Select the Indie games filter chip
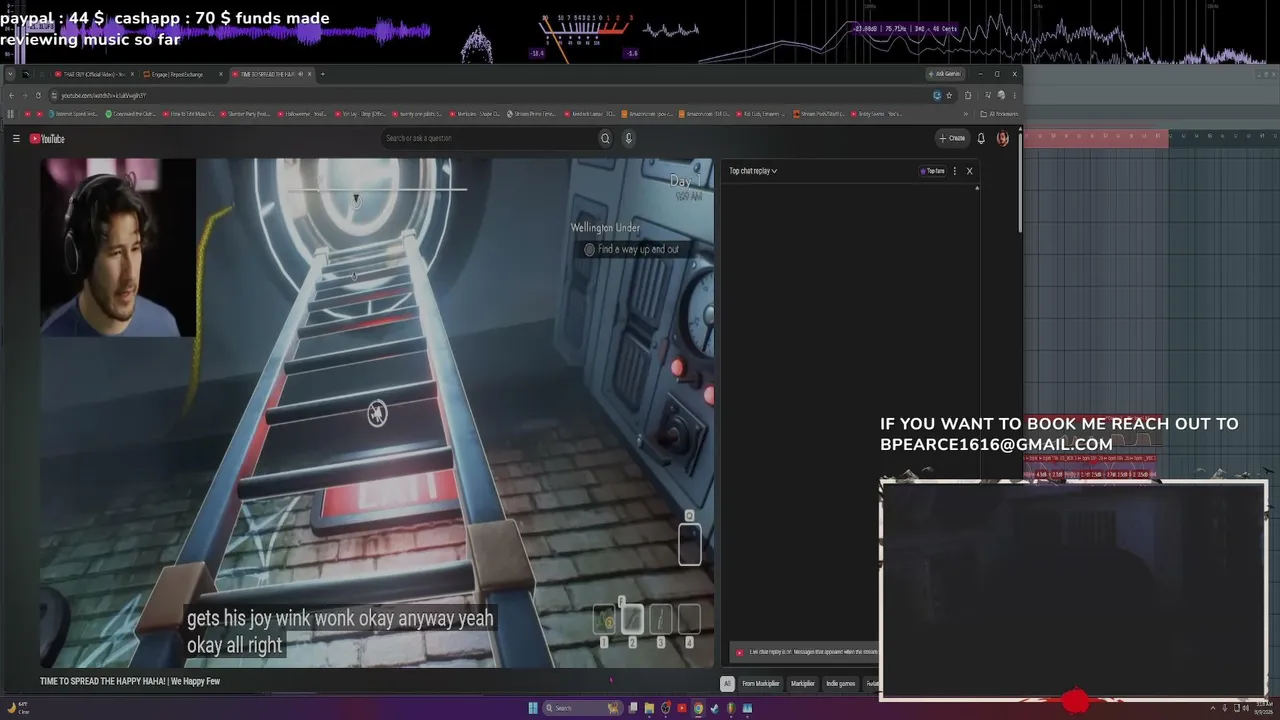Image resolution: width=1280 pixels, height=720 pixels. tap(841, 684)
